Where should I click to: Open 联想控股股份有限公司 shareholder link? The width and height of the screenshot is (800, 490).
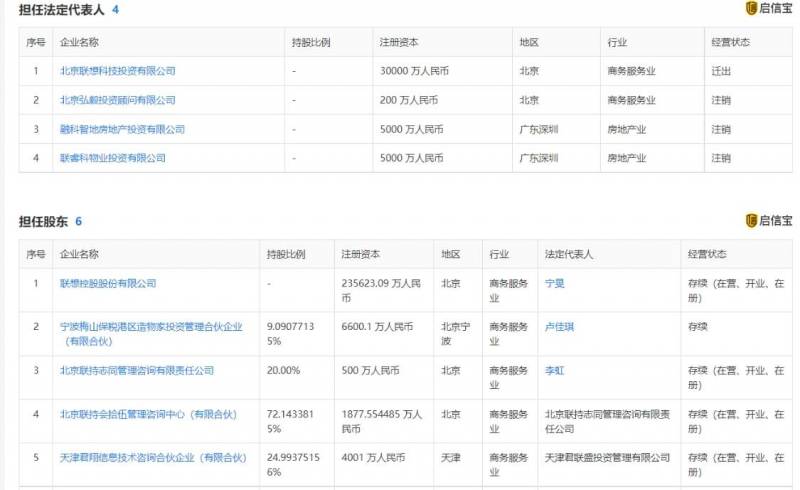(x=108, y=283)
